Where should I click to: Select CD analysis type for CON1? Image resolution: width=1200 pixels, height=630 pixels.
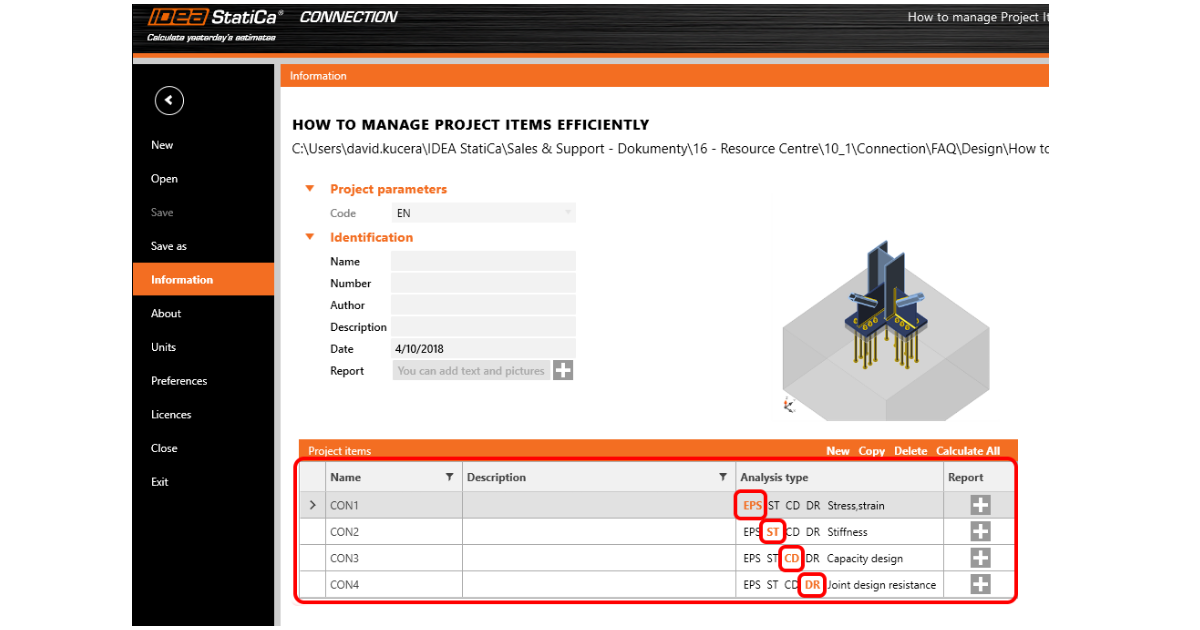point(792,506)
